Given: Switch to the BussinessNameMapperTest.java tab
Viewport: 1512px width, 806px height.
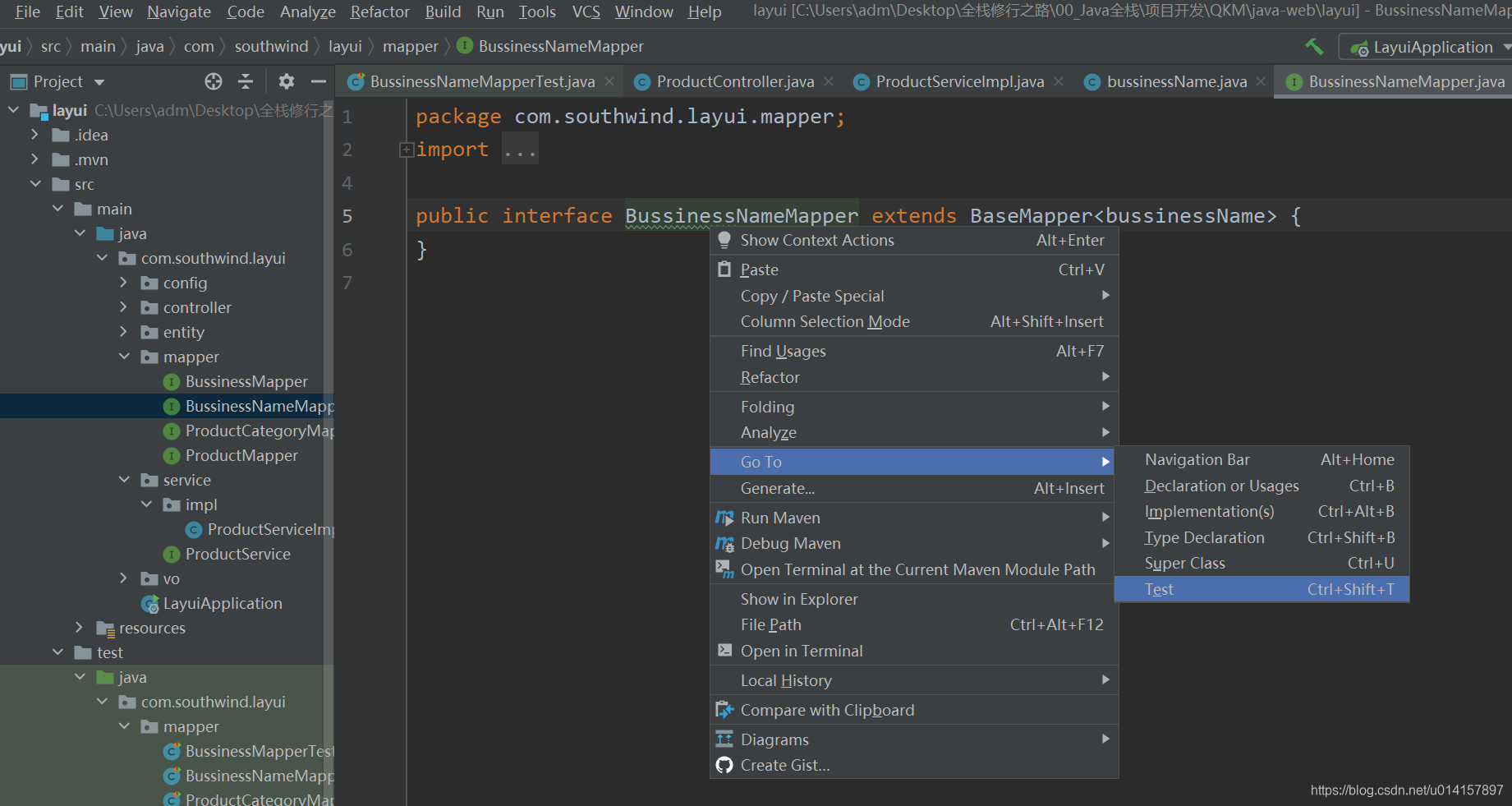Looking at the screenshot, I should click(x=482, y=81).
